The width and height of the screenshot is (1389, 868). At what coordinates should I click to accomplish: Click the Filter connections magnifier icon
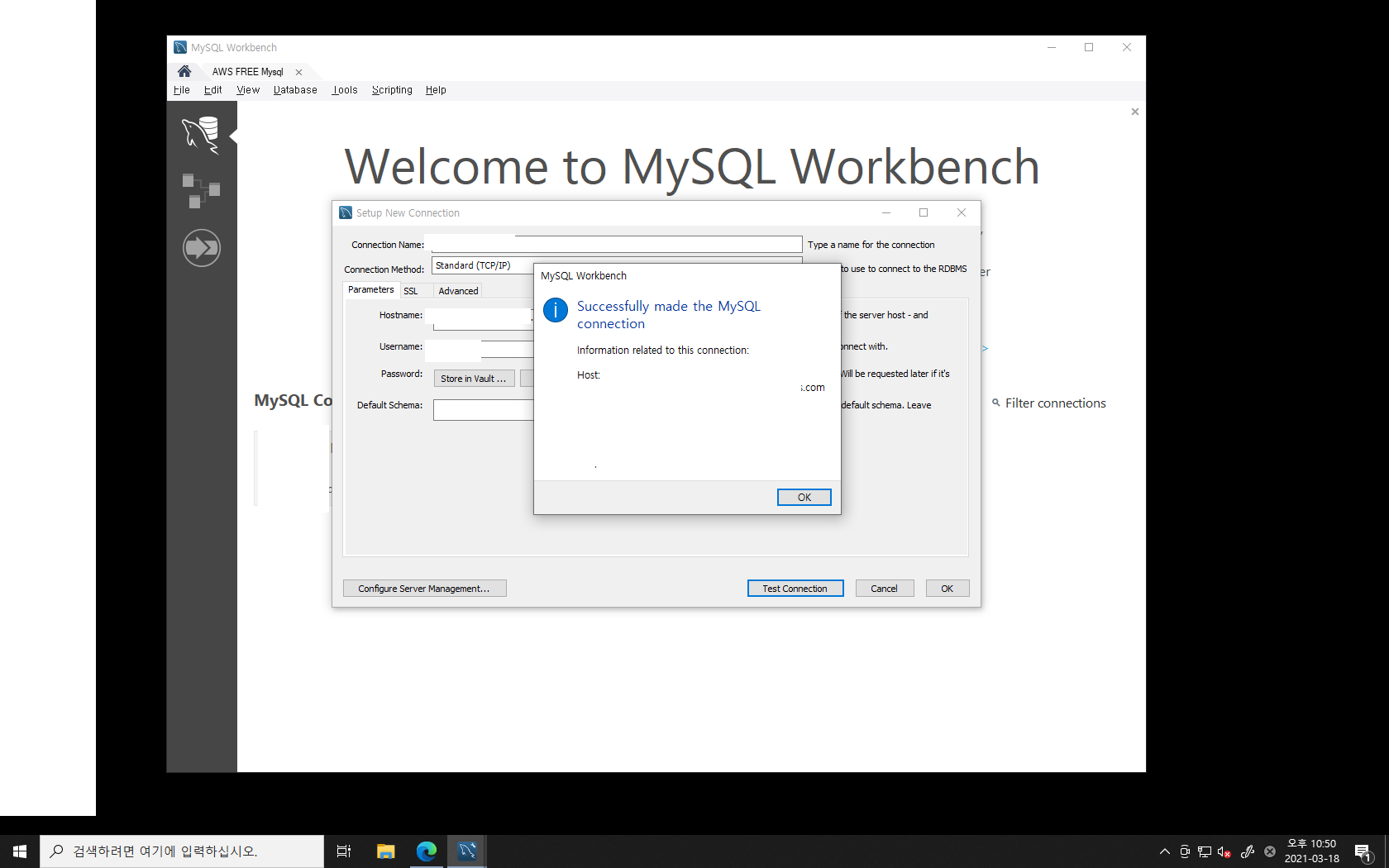click(996, 403)
